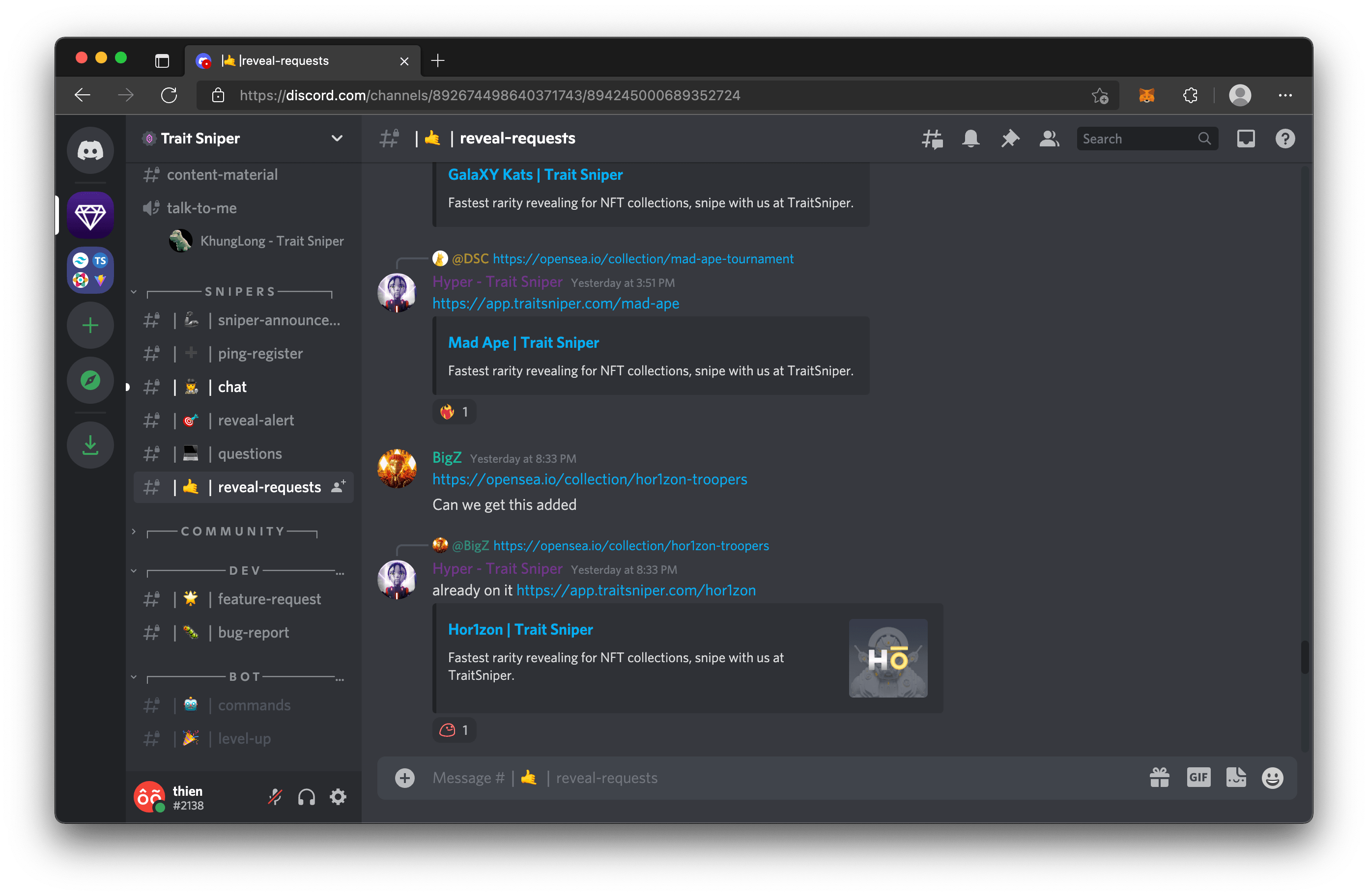Open the notification bell settings
This screenshot has width=1368, height=896.
click(970, 138)
